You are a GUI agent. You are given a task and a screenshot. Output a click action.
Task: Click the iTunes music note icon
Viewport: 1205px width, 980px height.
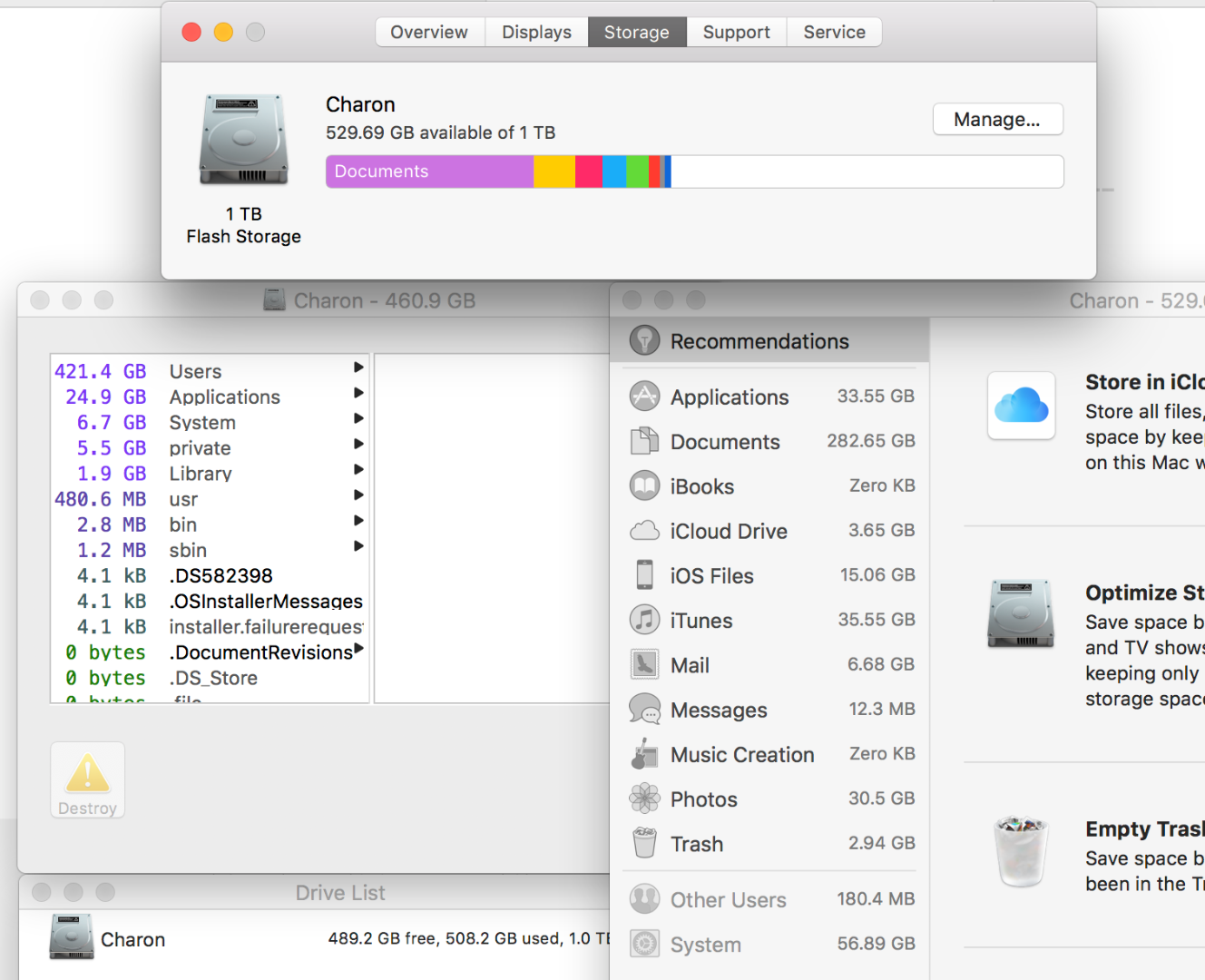point(644,620)
